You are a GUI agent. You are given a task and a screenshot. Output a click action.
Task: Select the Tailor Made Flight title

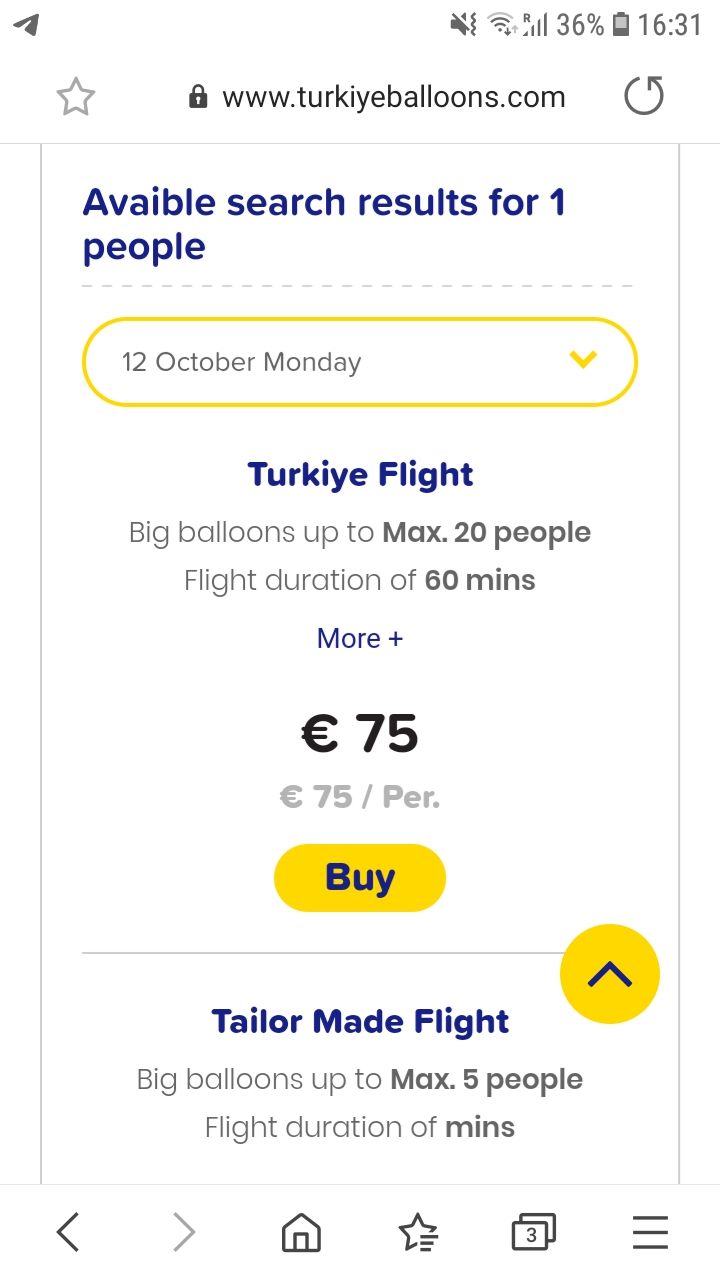coord(360,1021)
